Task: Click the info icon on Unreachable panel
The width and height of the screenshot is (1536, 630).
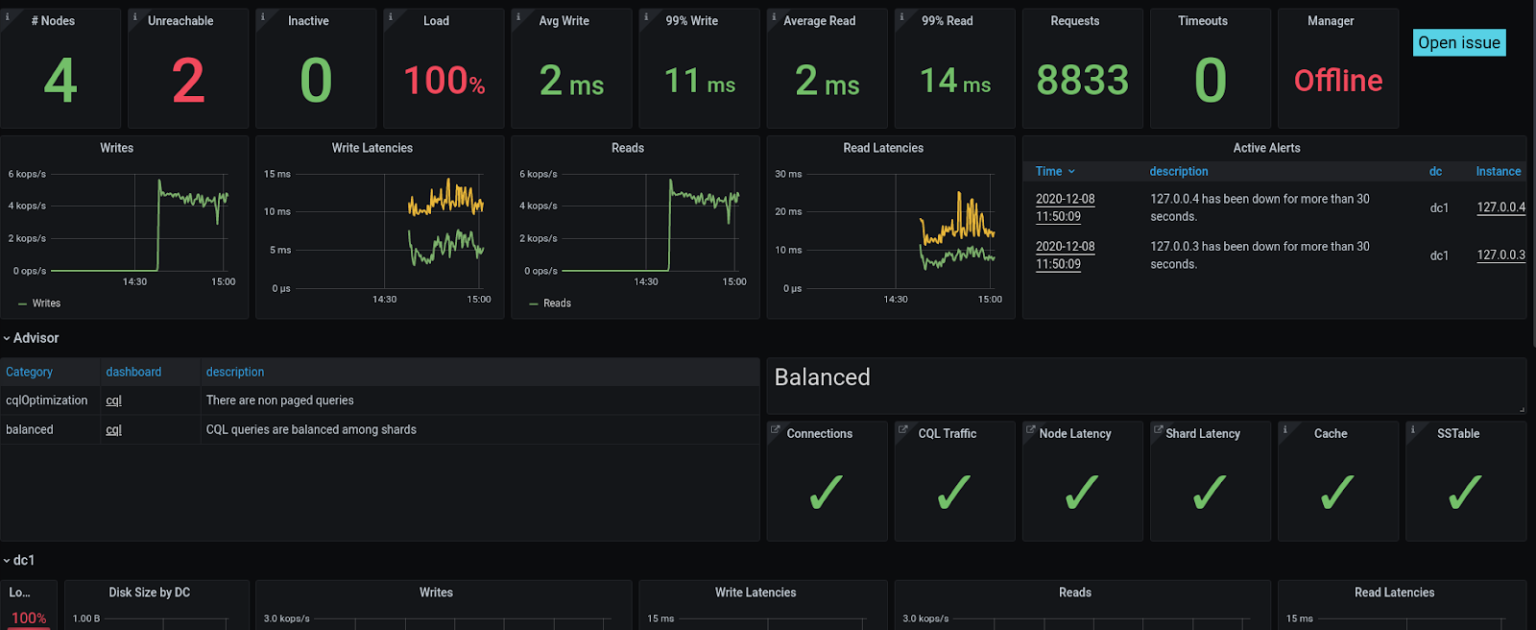Action: tap(134, 15)
